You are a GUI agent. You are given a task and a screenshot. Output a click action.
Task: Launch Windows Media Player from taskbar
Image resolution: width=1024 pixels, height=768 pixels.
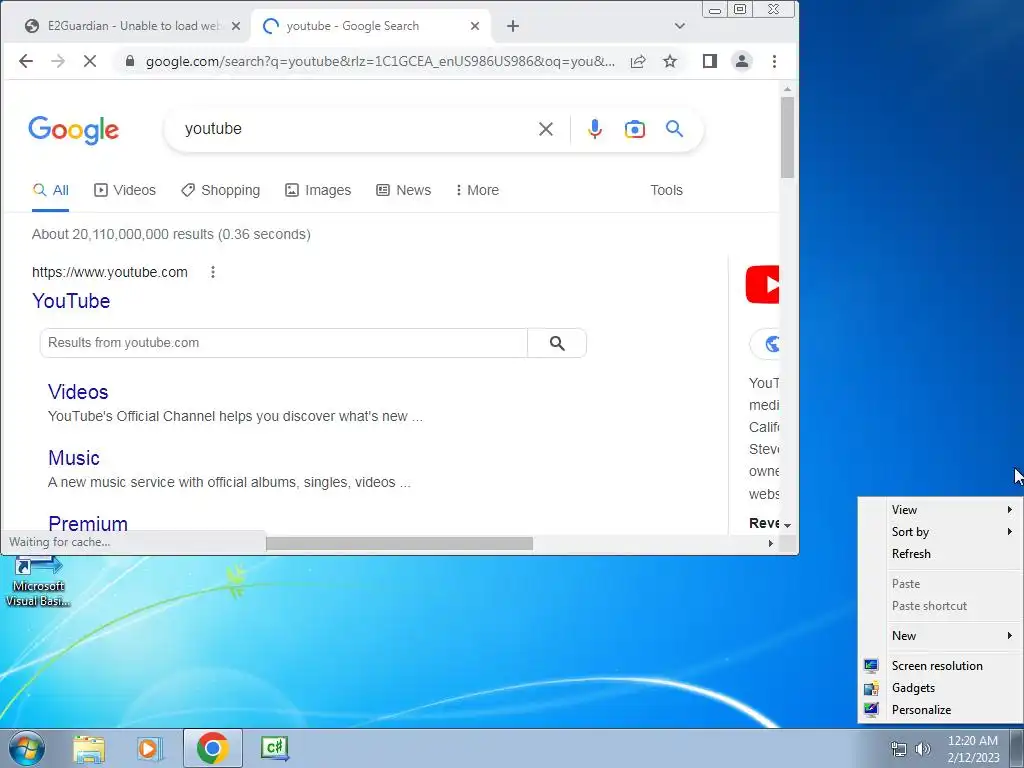150,748
